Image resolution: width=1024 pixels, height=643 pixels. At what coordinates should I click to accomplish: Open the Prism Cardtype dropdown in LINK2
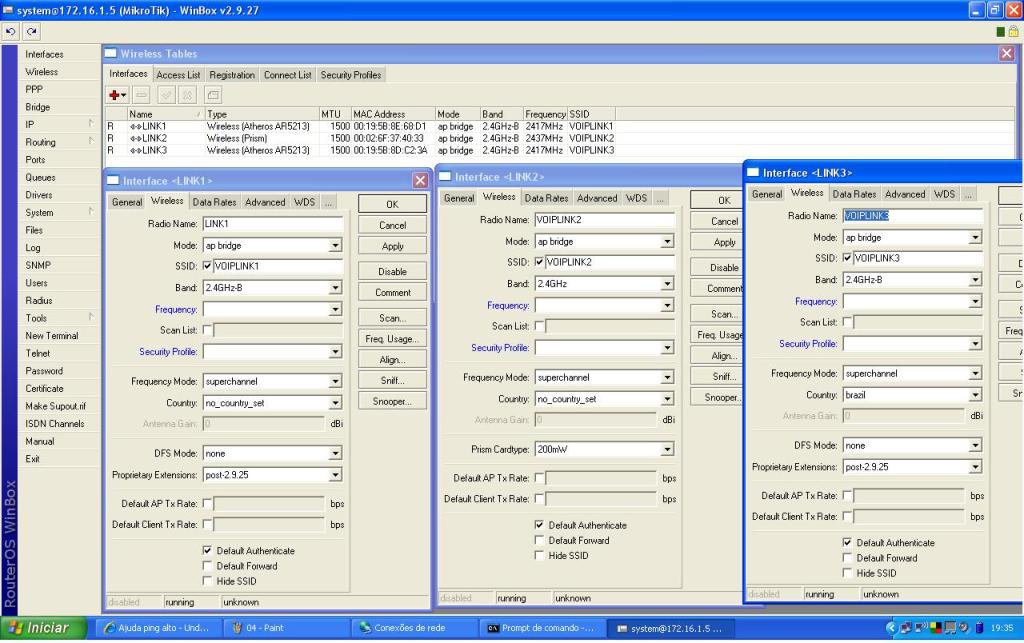(667, 449)
